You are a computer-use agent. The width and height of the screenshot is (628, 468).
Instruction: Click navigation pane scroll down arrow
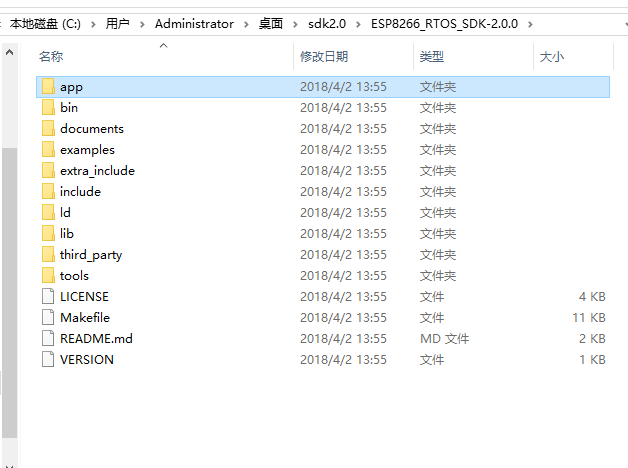(10, 465)
